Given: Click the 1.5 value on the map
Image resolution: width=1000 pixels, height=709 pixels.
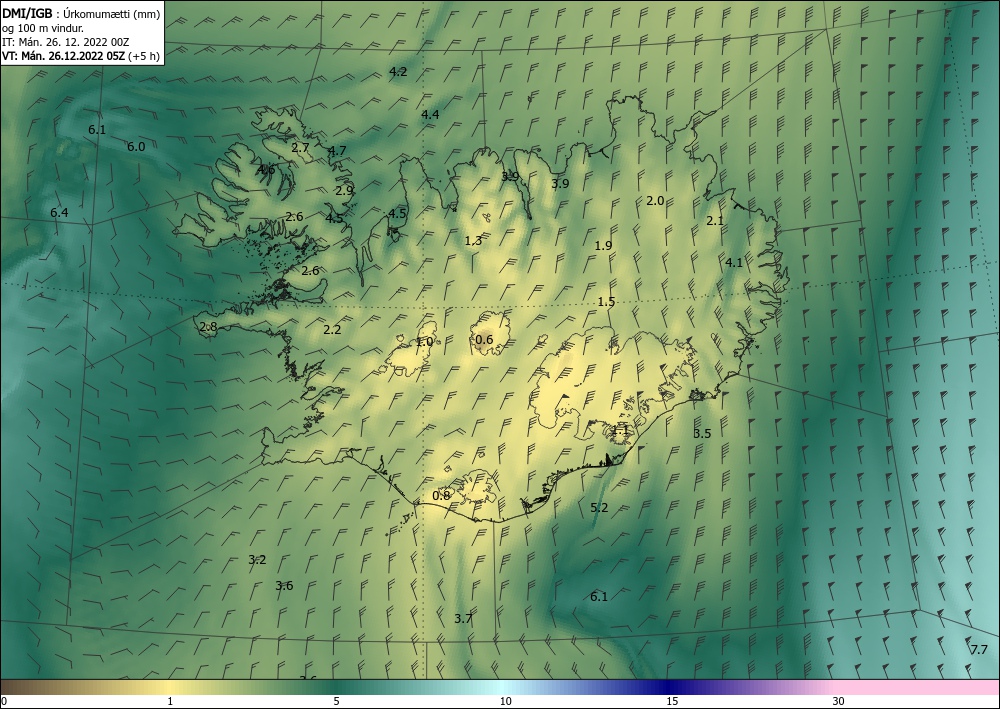Looking at the screenshot, I should (607, 302).
